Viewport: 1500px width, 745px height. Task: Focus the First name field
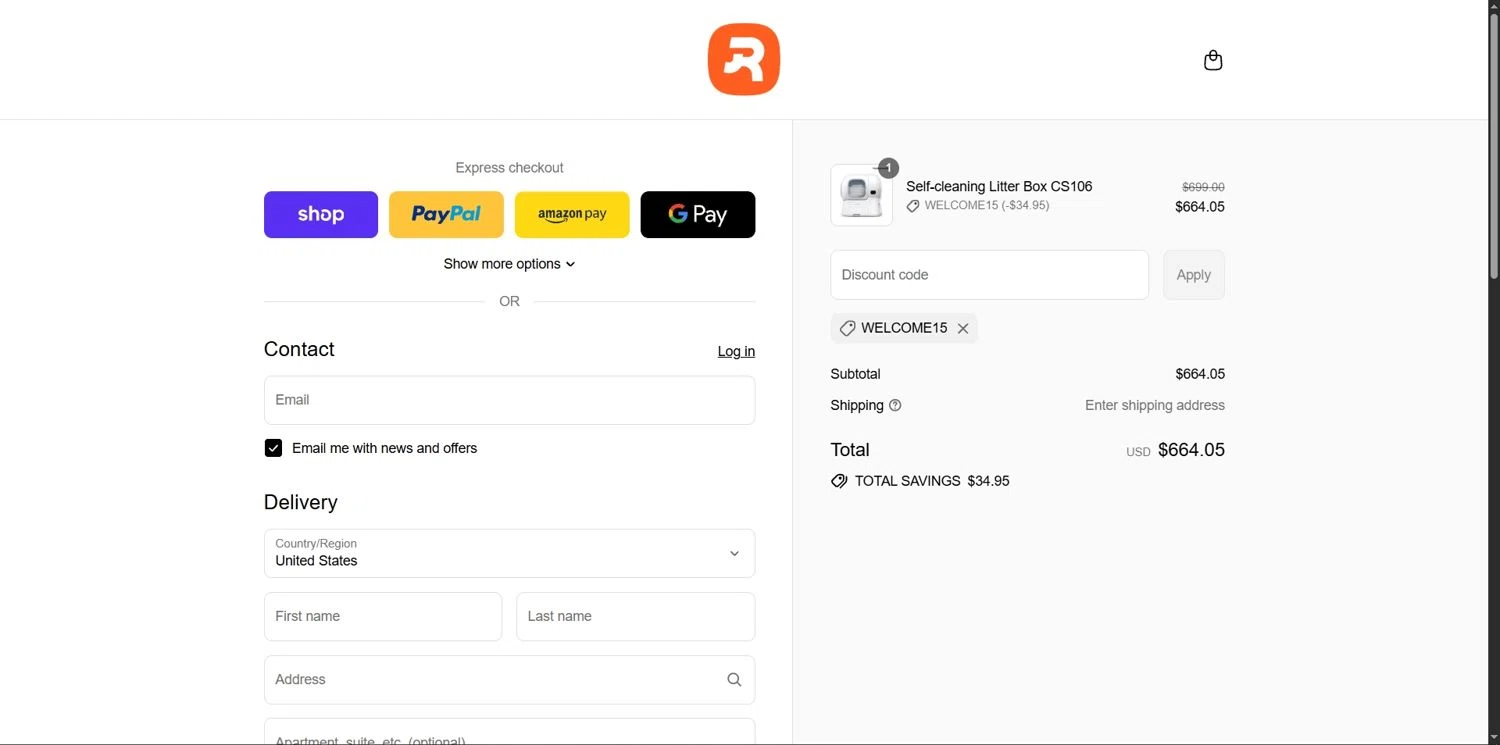click(x=383, y=616)
